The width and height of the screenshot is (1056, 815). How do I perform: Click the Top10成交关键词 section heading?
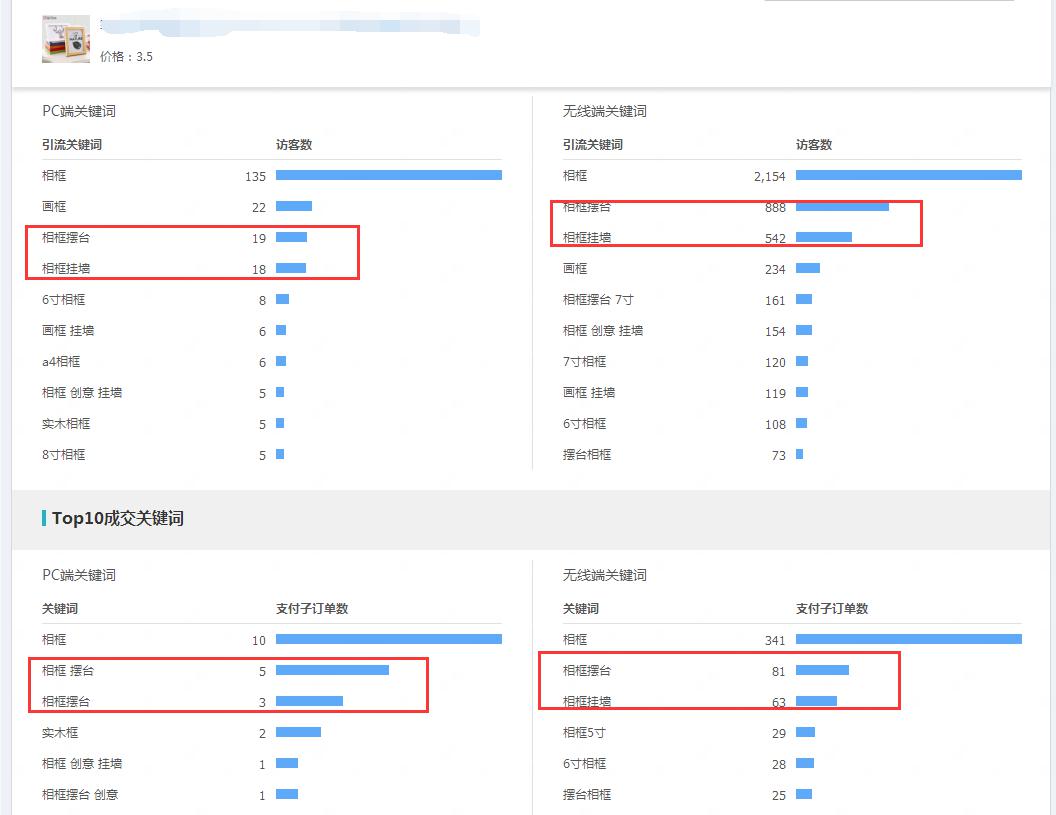(x=117, y=518)
